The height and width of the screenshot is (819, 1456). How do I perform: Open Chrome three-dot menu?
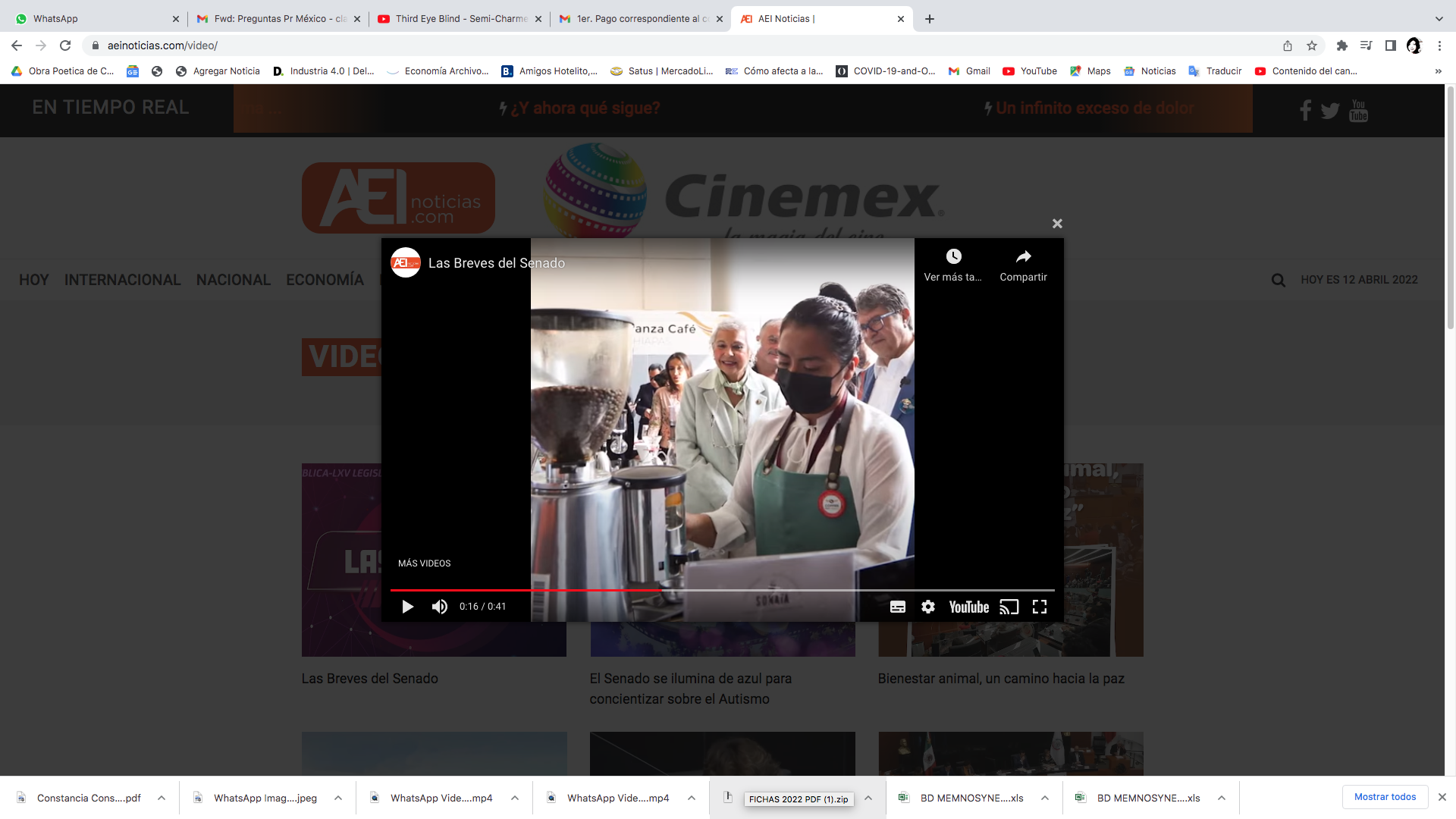pos(1439,45)
